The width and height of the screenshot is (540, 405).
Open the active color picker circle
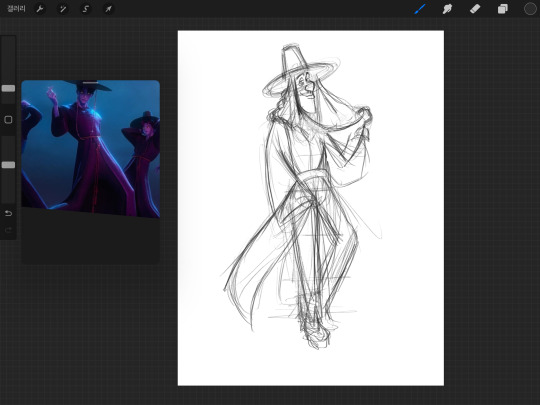pos(530,9)
